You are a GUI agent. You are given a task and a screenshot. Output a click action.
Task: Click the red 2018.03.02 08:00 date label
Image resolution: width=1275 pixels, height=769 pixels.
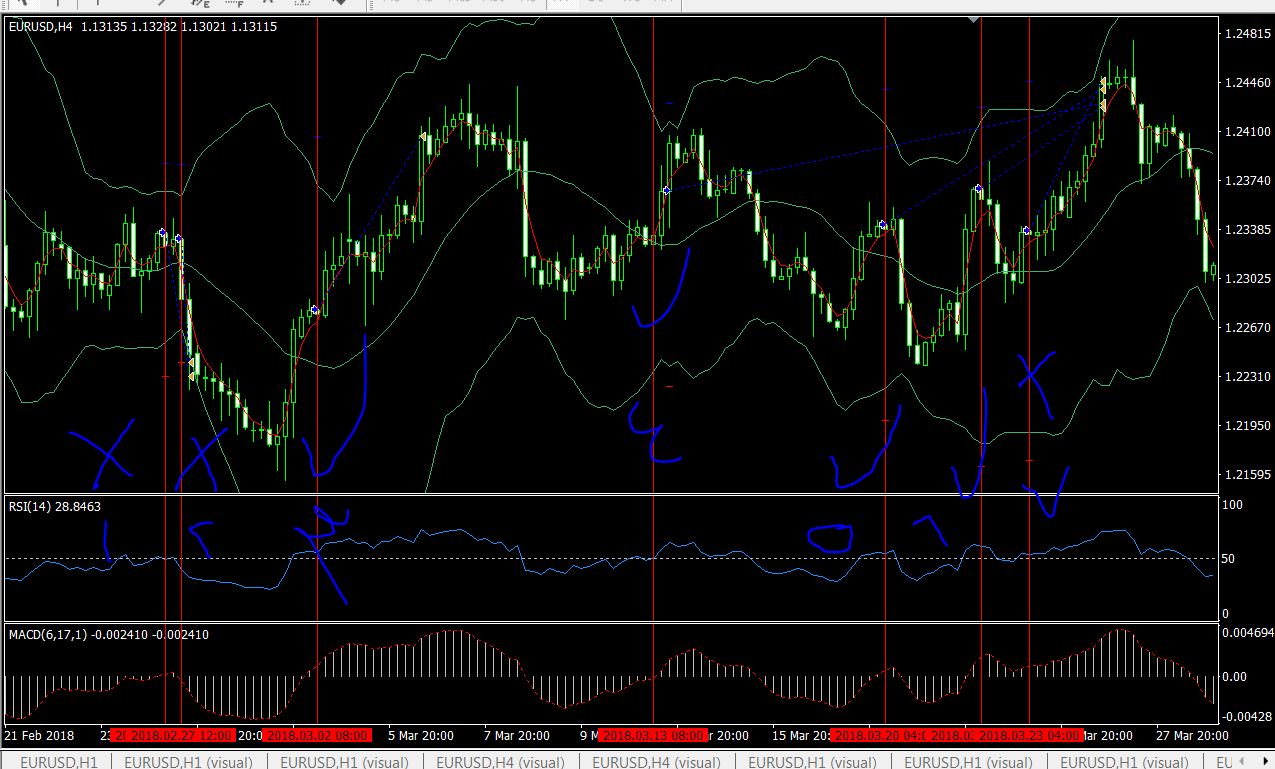[317, 736]
